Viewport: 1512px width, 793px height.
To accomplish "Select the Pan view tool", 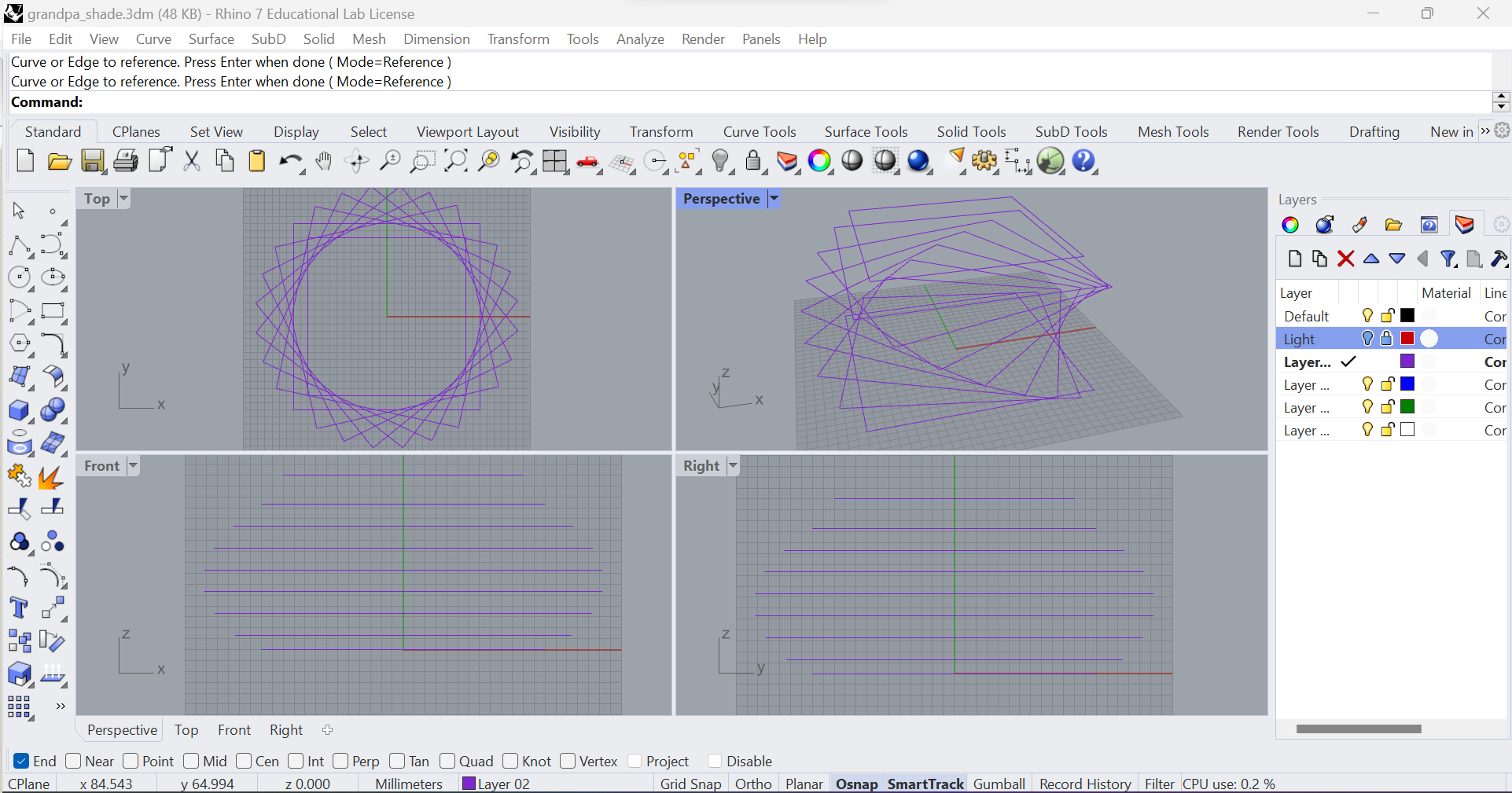I will coord(323,163).
